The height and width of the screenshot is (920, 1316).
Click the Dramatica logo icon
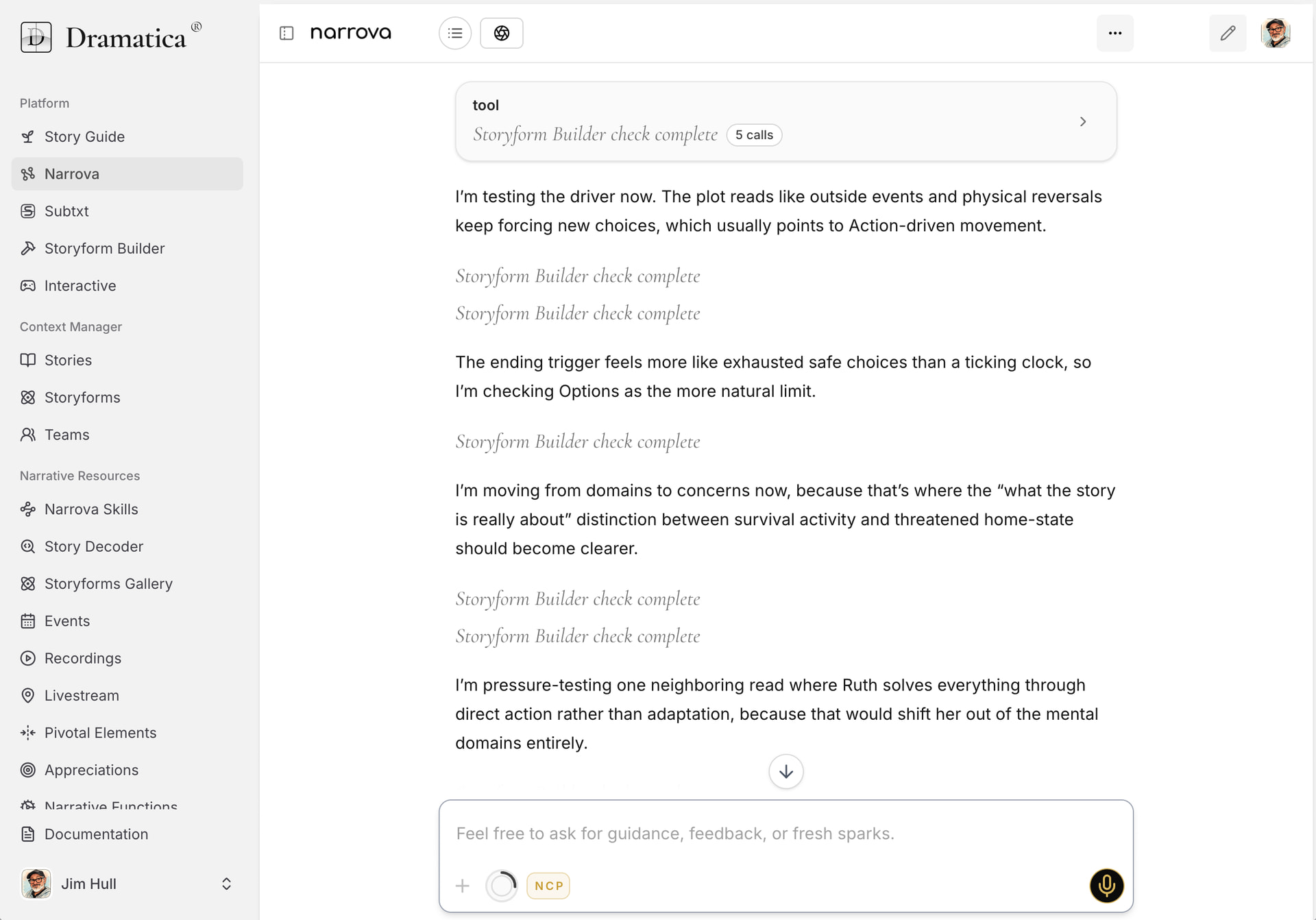[x=36, y=37]
